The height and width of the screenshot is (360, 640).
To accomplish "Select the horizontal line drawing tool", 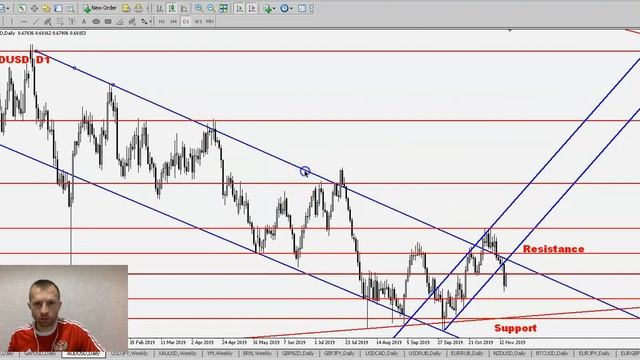I will point(24,21).
